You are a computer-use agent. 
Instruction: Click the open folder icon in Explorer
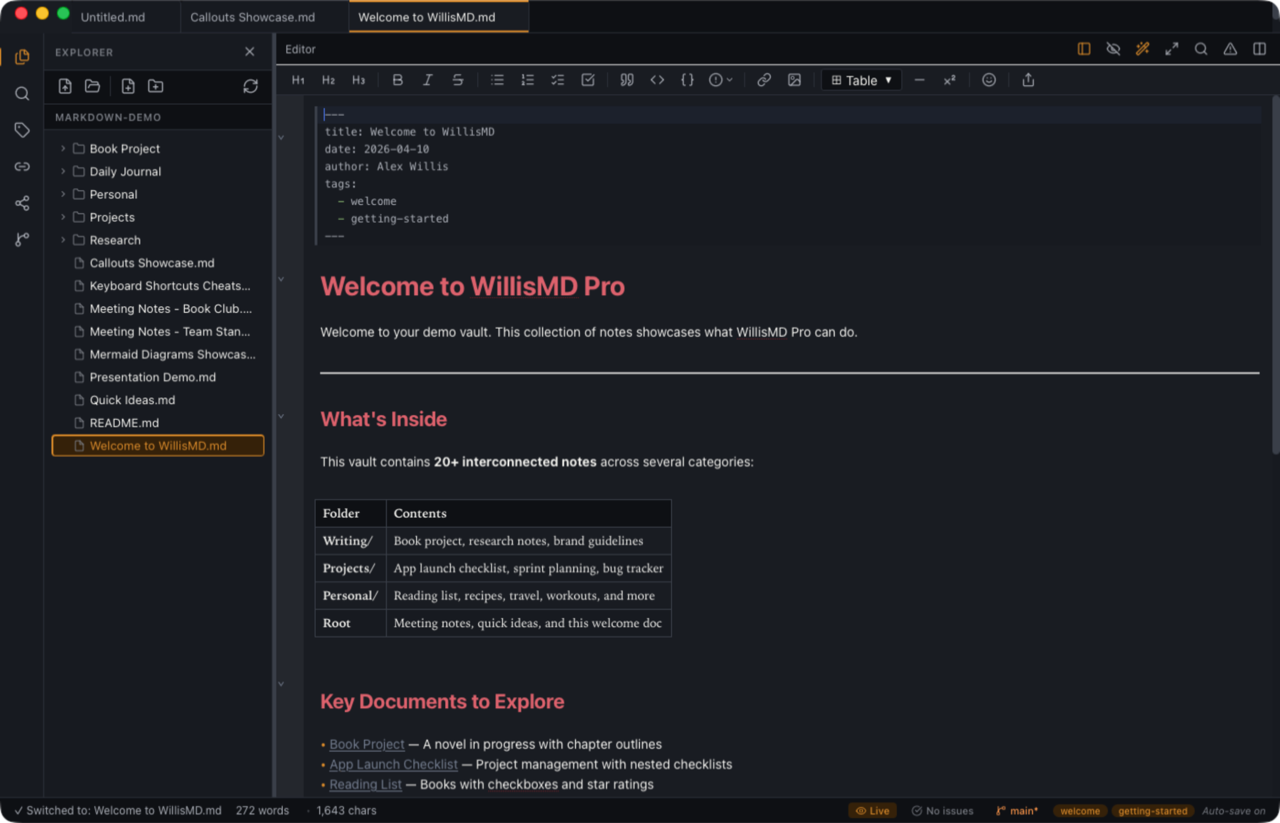pos(92,86)
